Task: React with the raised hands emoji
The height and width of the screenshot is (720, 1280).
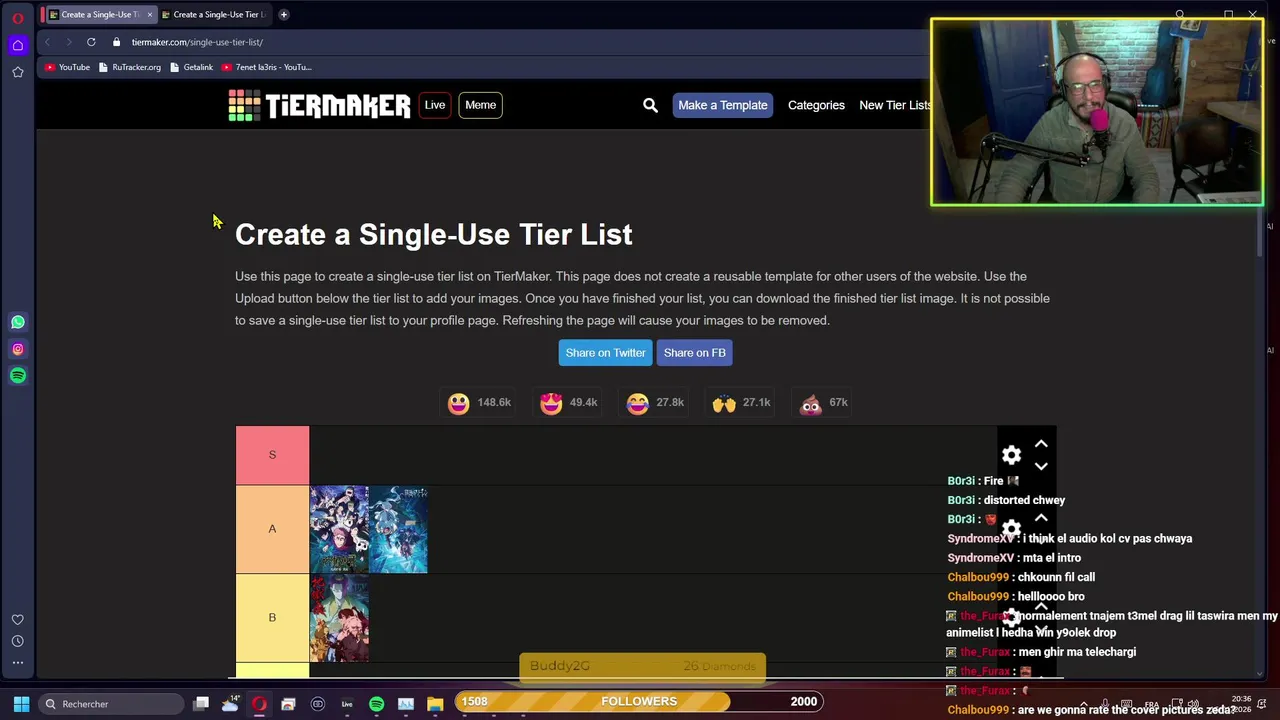Action: (724, 402)
